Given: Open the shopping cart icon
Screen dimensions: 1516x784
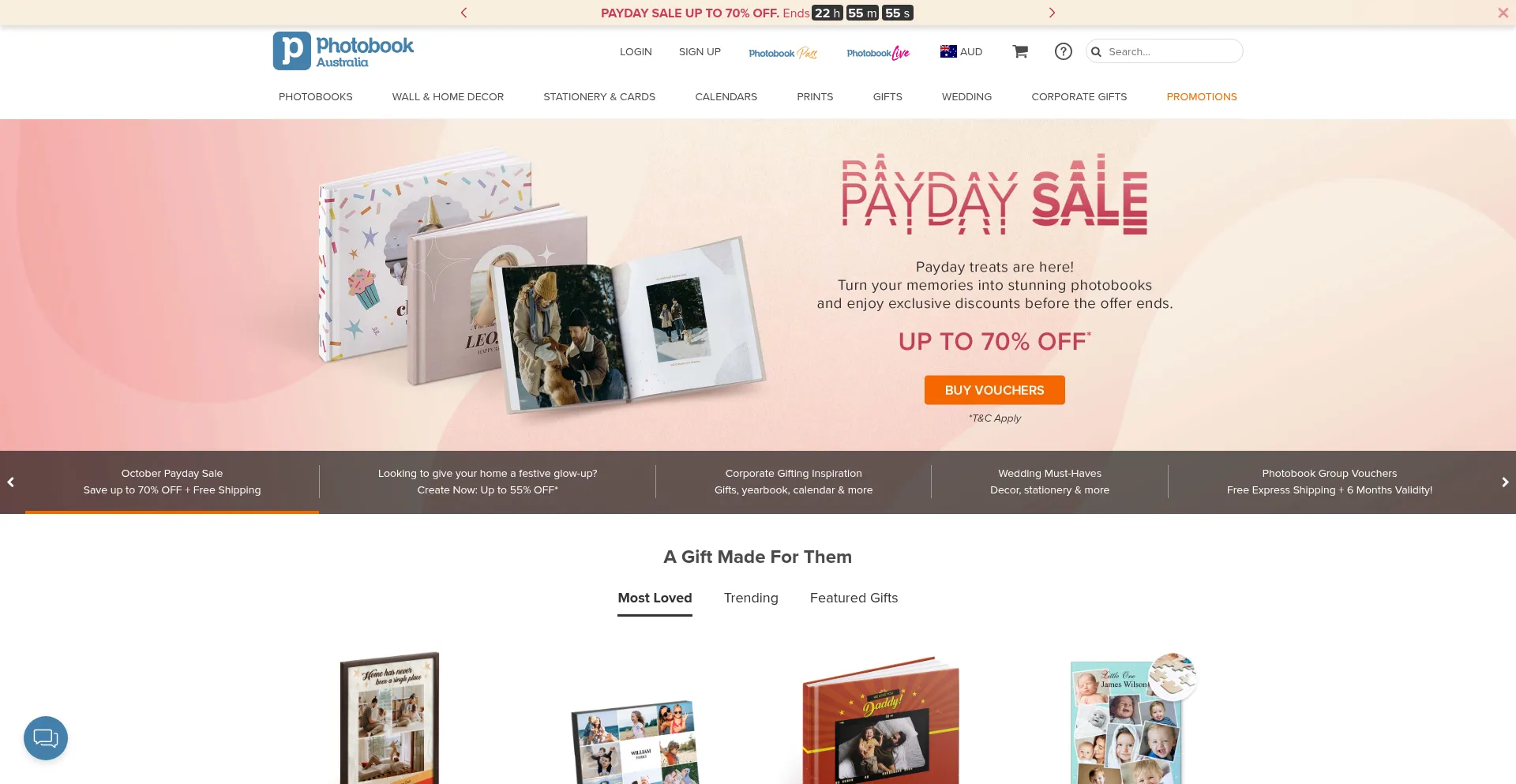Looking at the screenshot, I should click(x=1020, y=51).
